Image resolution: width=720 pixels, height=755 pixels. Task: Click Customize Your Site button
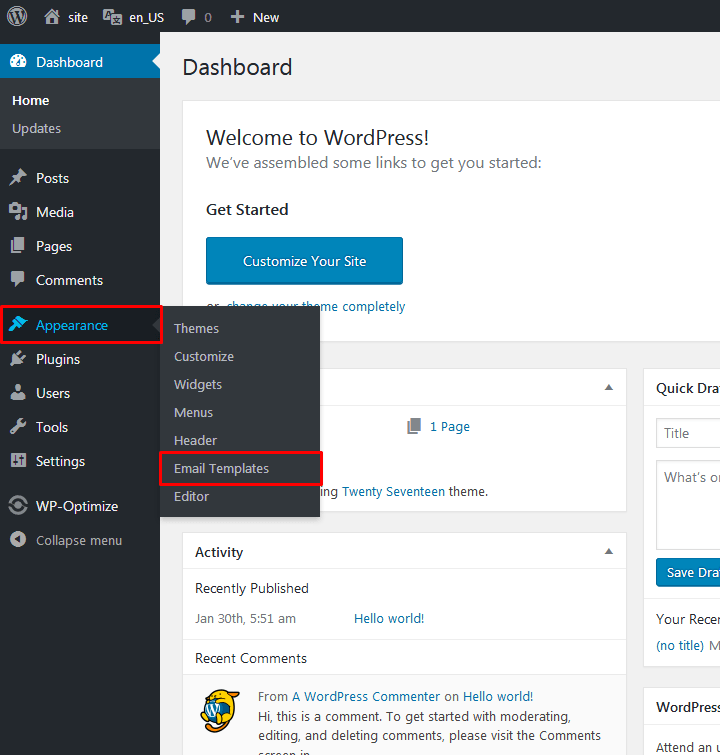pyautogui.click(x=304, y=260)
